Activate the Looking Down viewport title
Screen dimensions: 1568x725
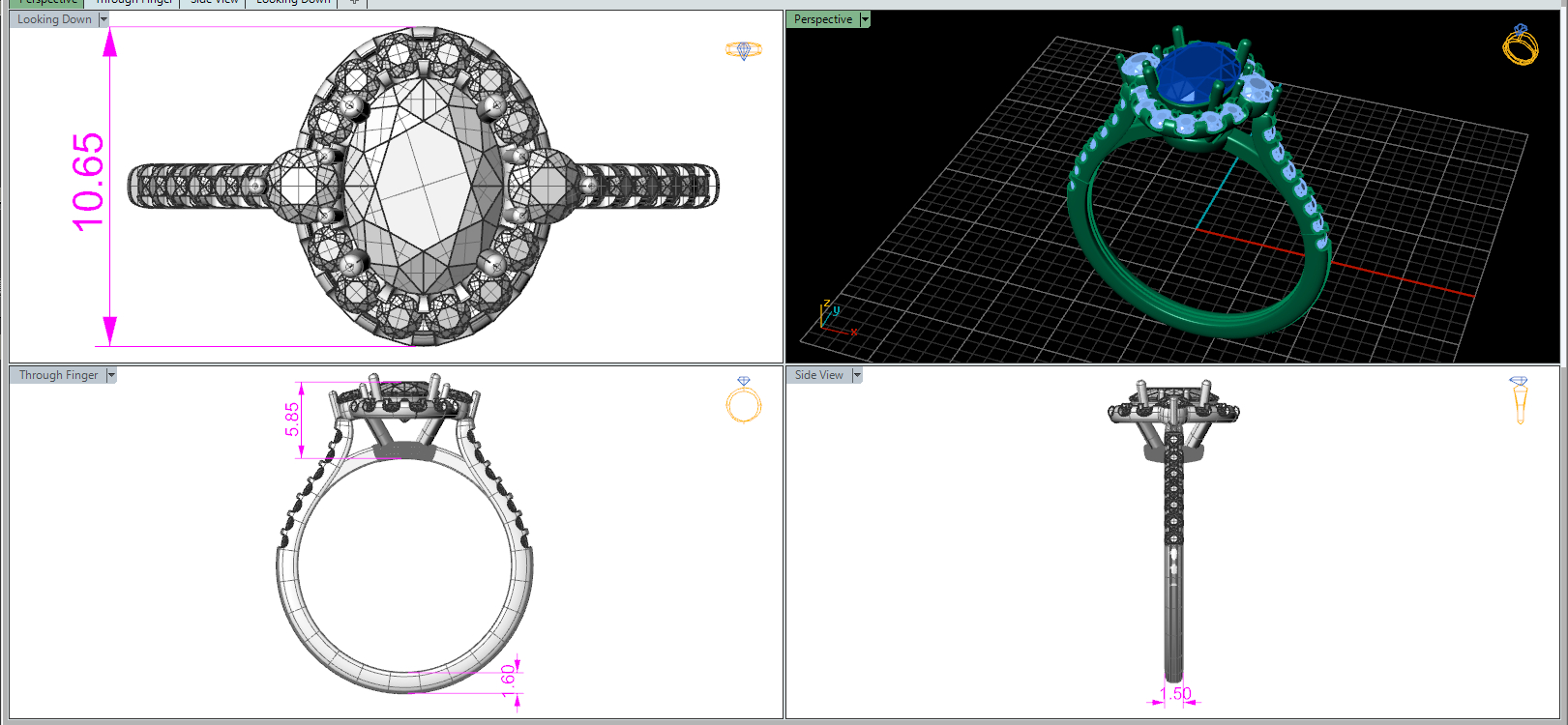(x=54, y=19)
